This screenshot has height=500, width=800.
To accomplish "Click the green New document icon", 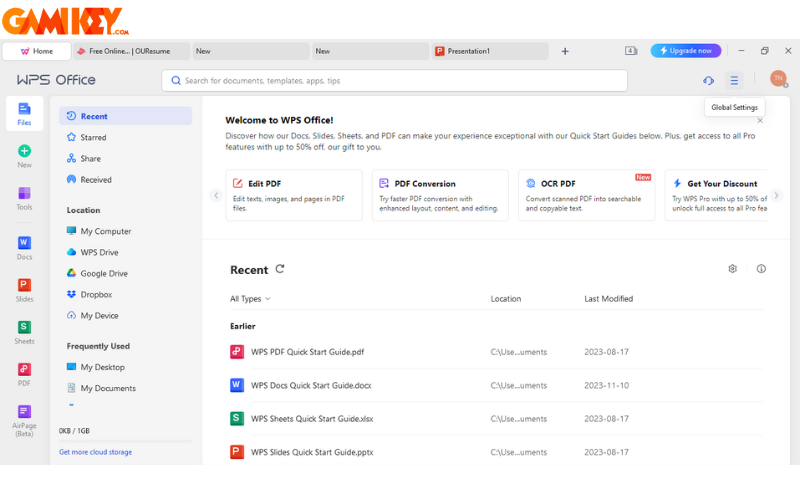I will 24,151.
